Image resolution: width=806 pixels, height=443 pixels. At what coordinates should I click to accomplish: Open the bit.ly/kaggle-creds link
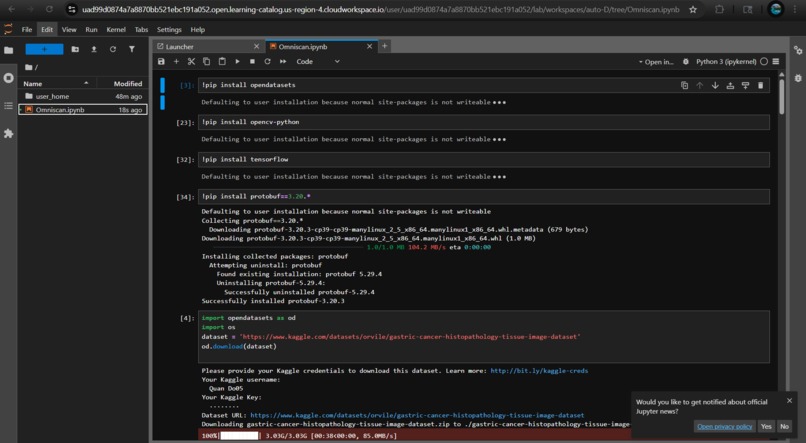(539, 371)
